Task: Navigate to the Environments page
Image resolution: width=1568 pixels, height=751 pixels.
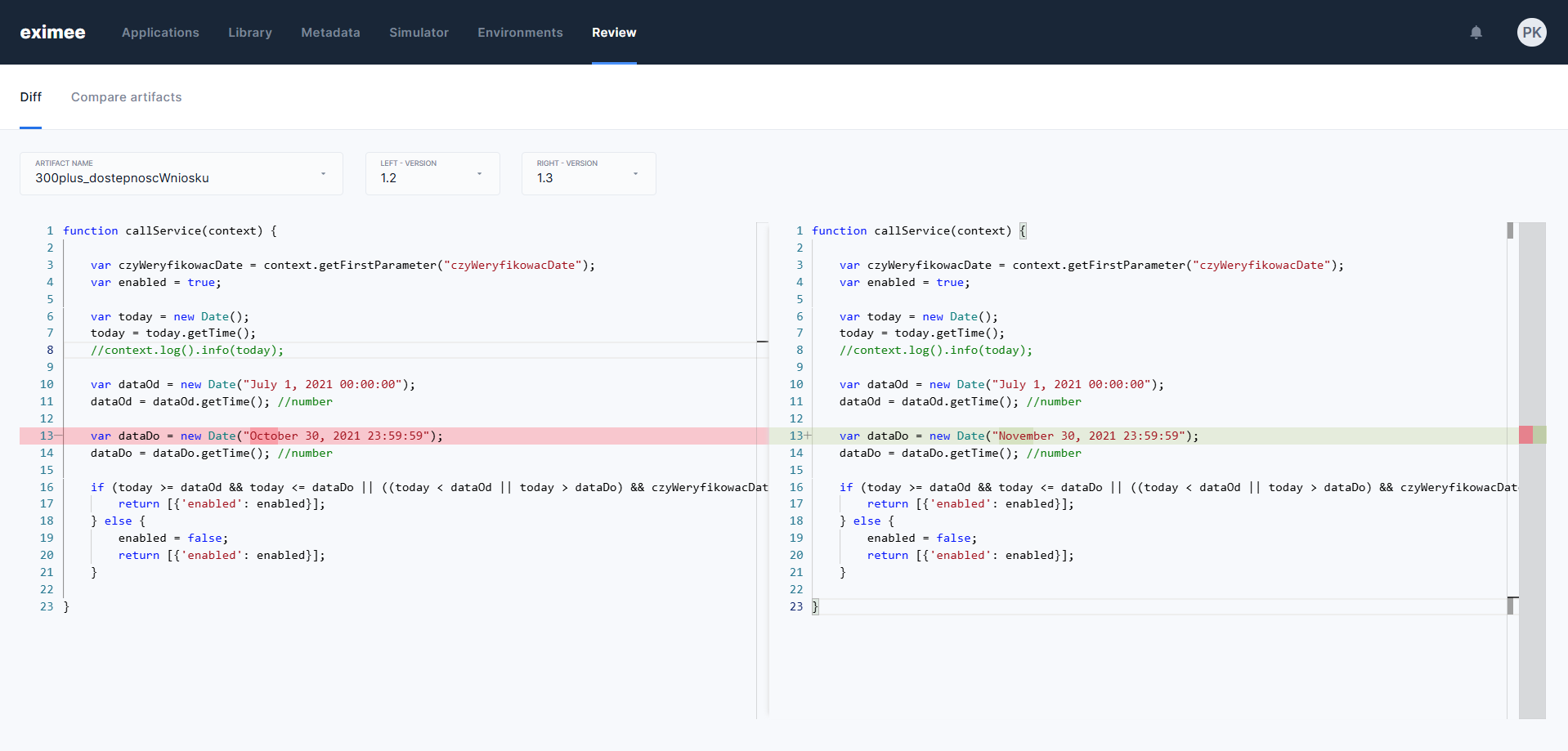Action: 520,33
